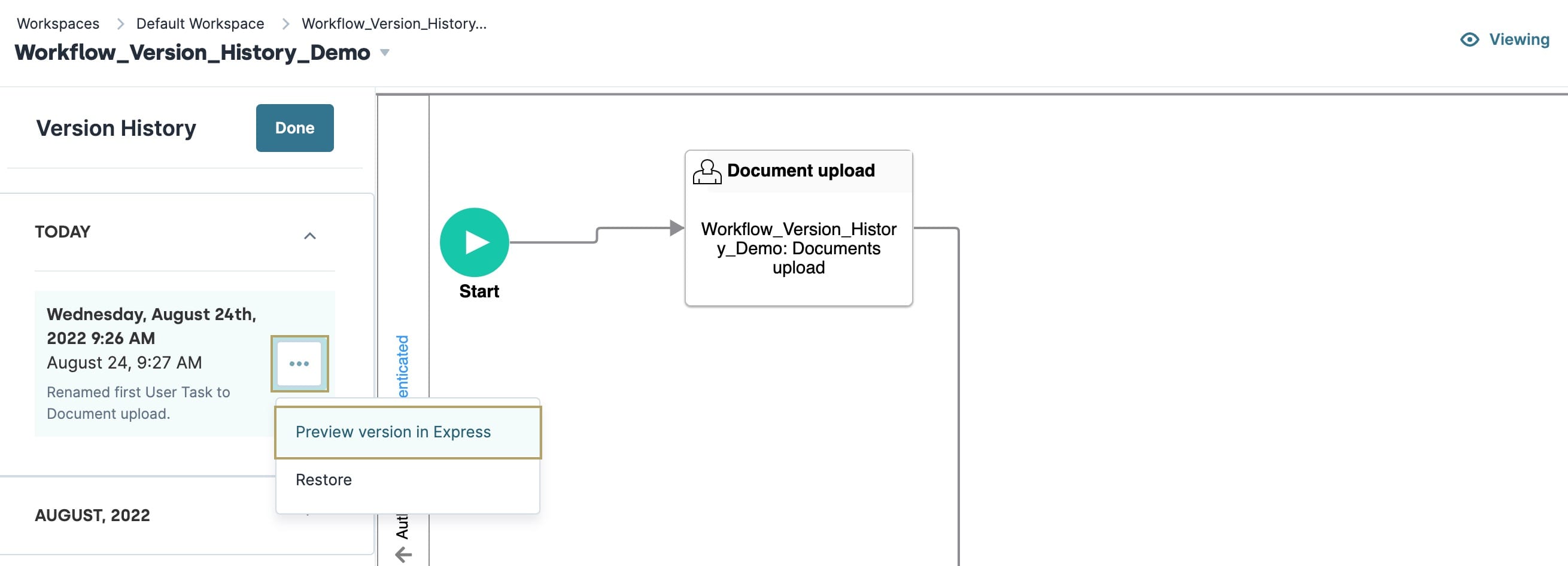
Task: Click the user icon on Document upload task
Action: tap(707, 172)
